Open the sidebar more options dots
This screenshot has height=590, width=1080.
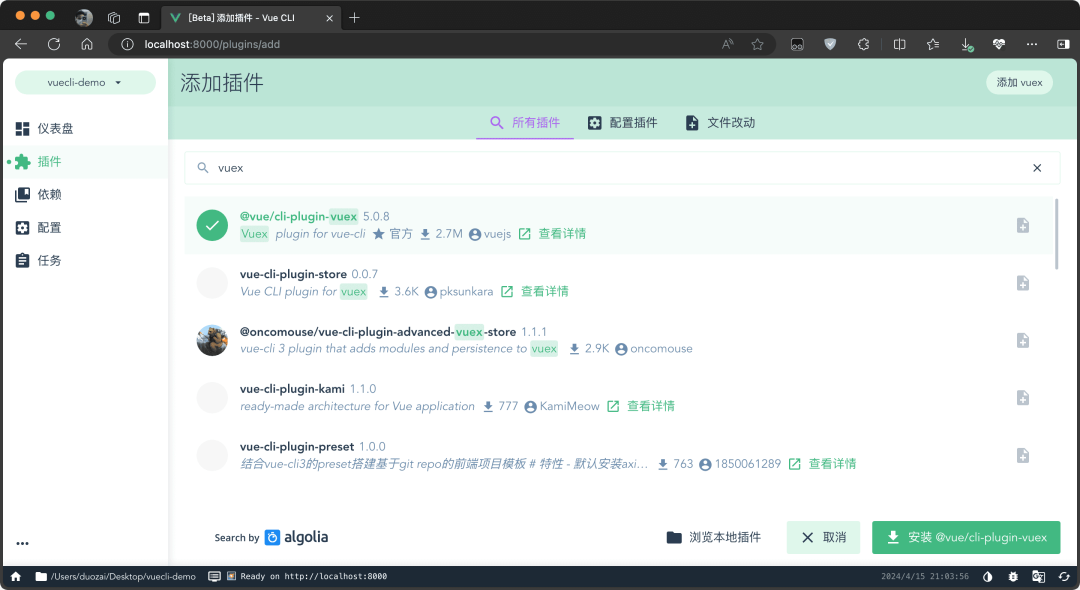[23, 543]
